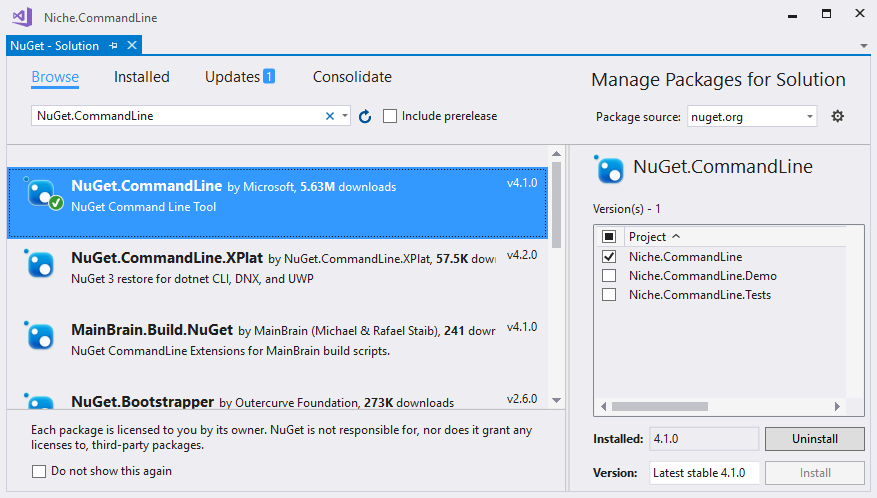
Task: Switch to the Browse tab
Action: (x=55, y=77)
